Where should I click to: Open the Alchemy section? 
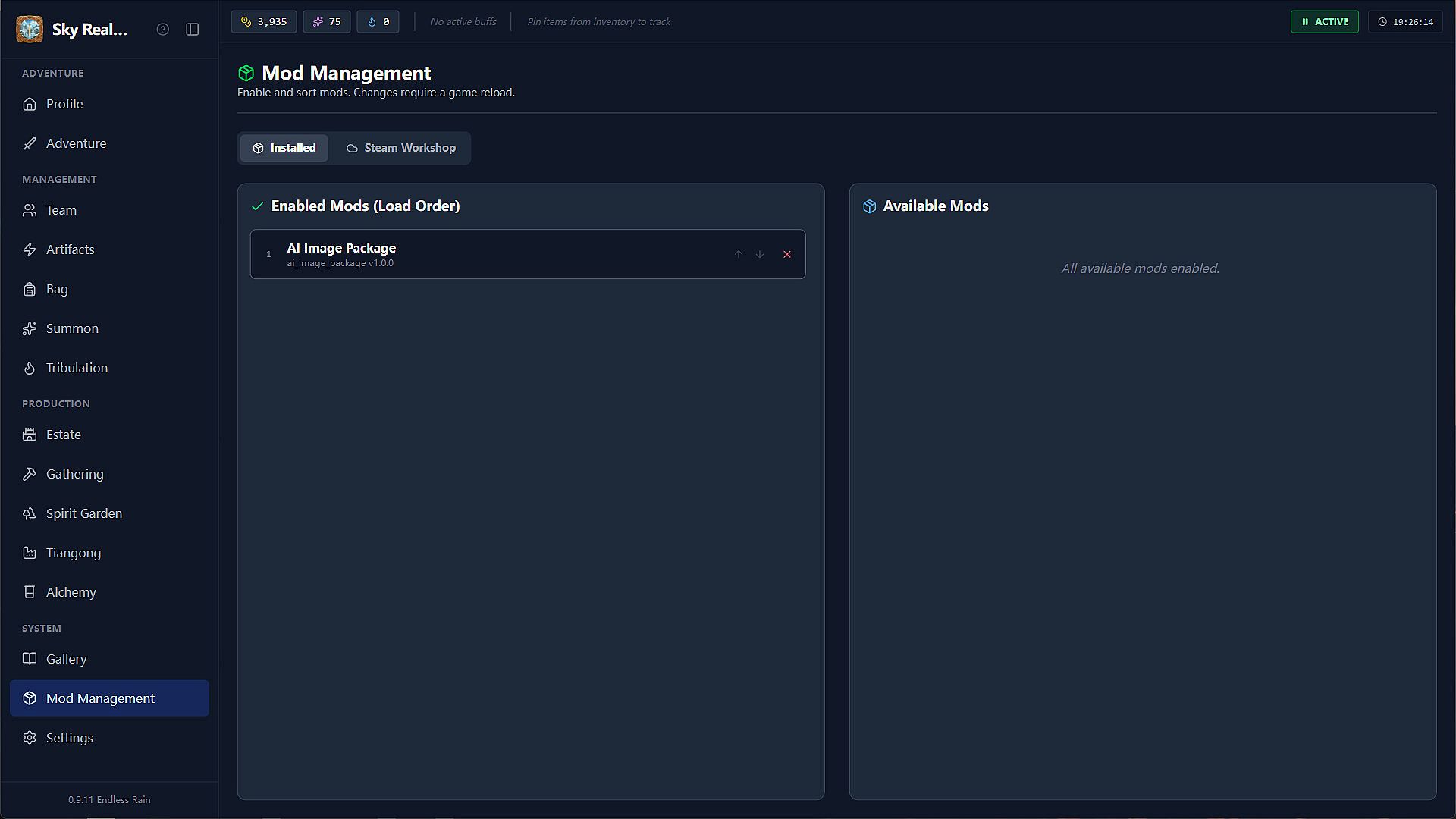point(71,592)
